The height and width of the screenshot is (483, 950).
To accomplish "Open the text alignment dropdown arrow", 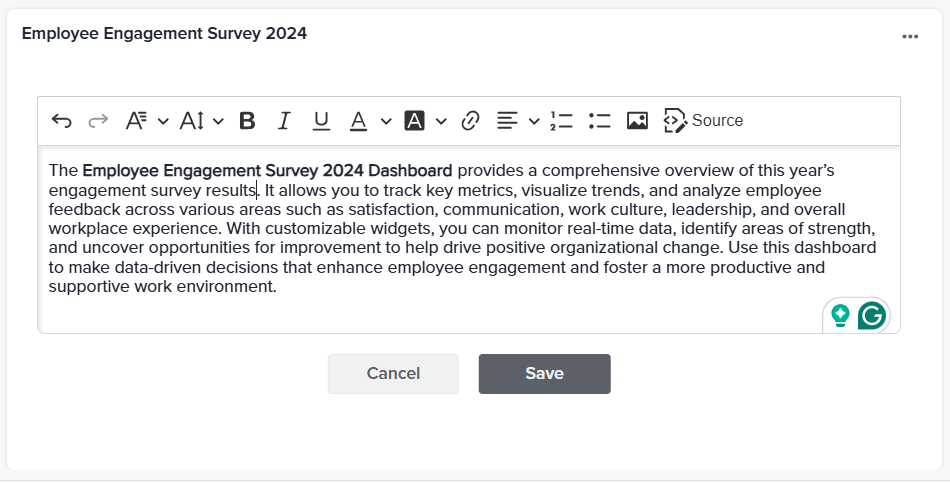I will coord(534,121).
